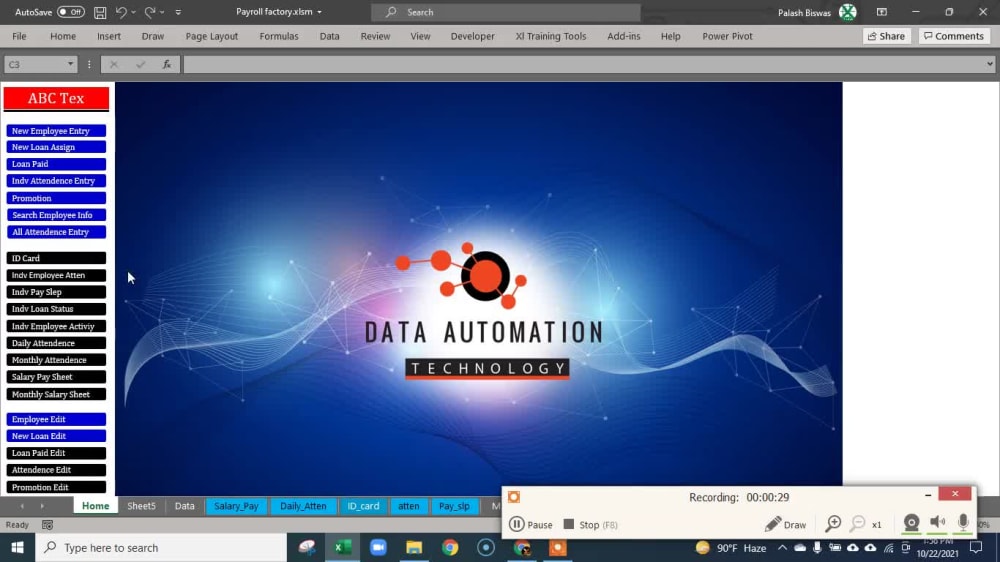1000x562 pixels.
Task: Pause the screen recording
Action: coord(531,524)
